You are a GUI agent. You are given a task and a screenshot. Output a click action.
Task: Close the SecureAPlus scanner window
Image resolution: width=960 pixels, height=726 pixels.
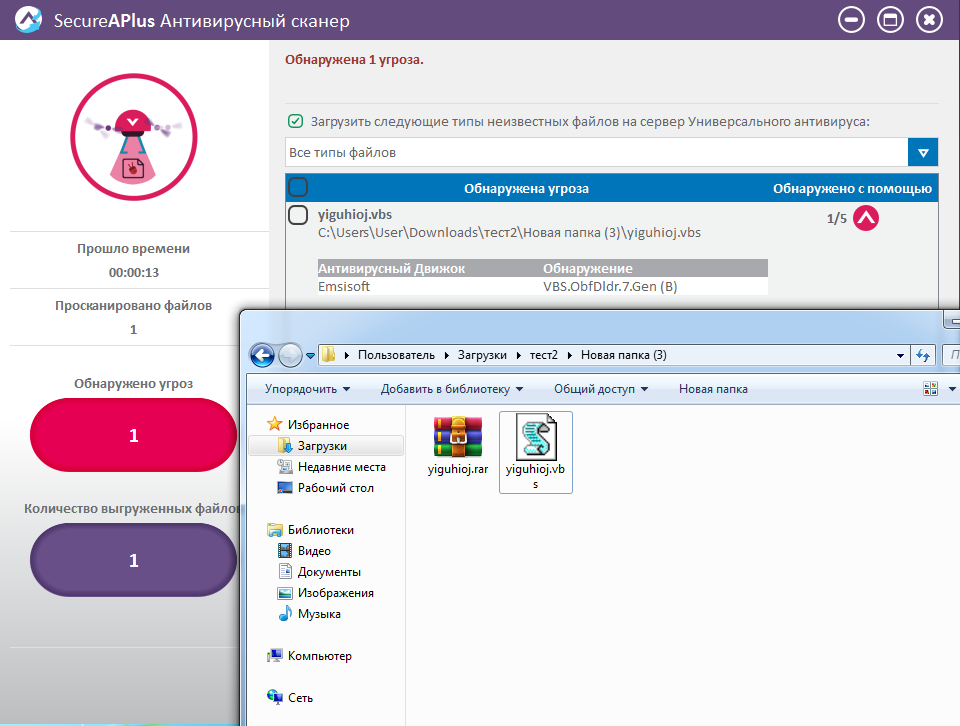(929, 20)
